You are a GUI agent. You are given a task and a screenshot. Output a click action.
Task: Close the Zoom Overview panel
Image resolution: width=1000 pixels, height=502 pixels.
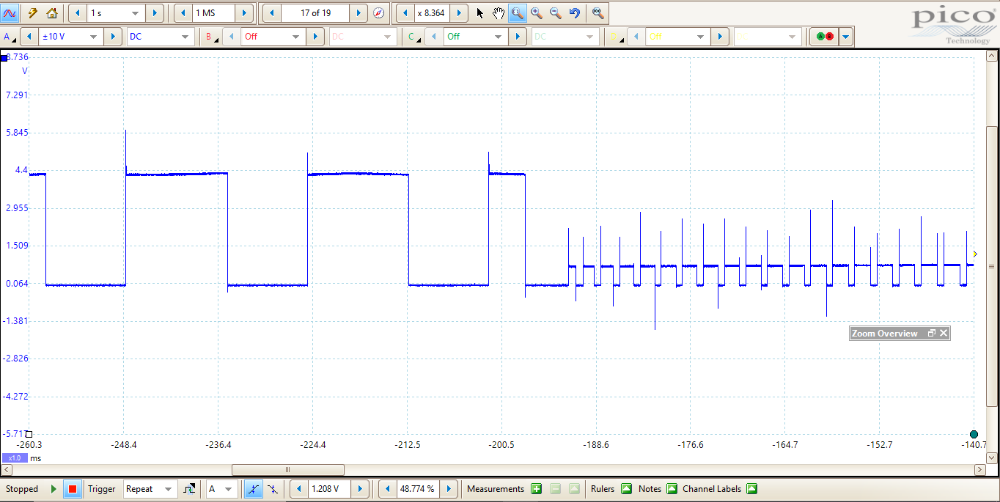[x=942, y=333]
